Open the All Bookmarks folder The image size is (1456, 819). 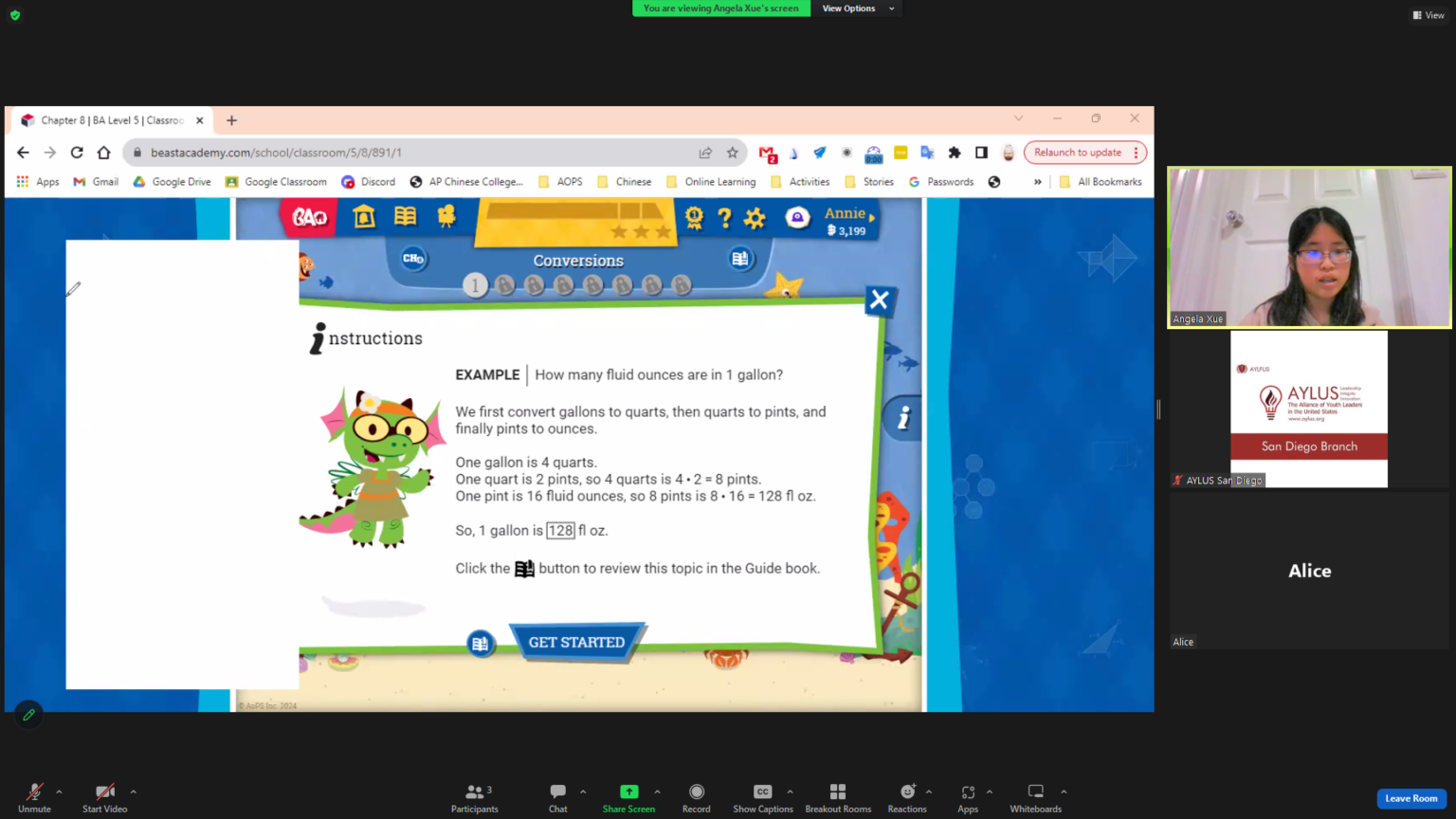(1101, 182)
